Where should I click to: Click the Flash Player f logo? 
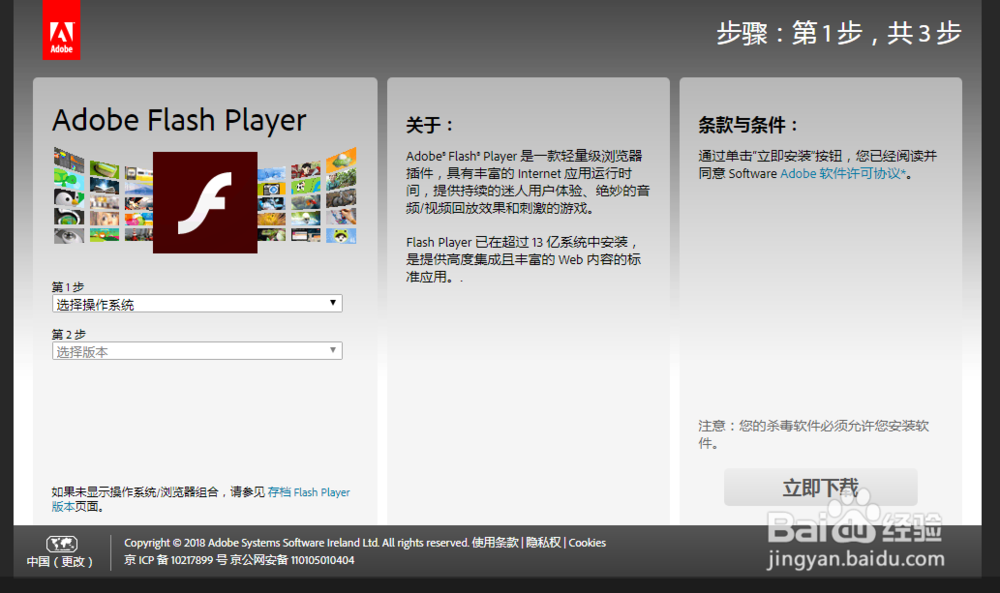pyautogui.click(x=205, y=202)
